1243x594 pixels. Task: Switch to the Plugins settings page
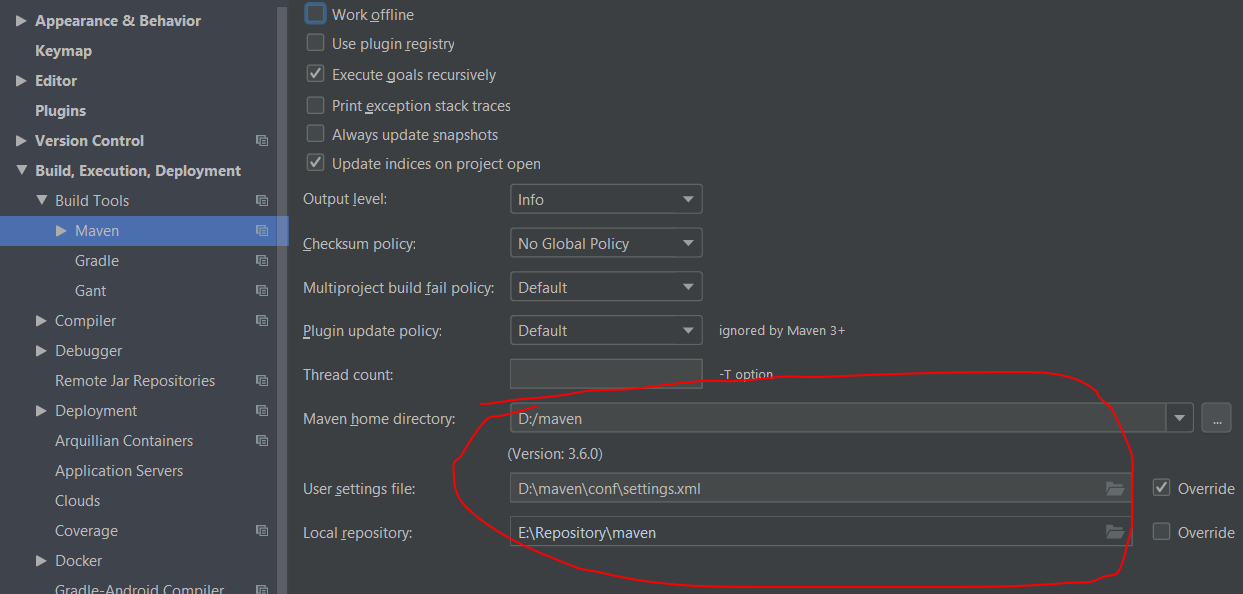62,110
